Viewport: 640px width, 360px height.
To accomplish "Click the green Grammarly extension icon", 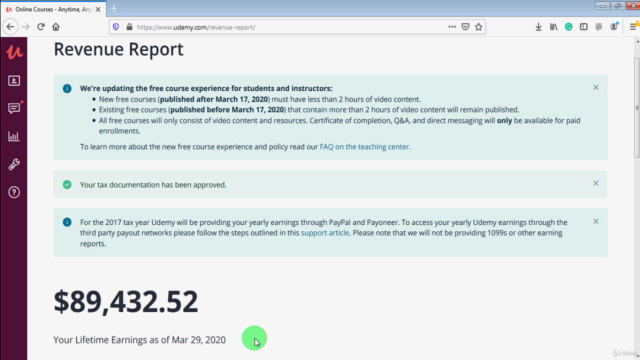I will (x=569, y=27).
